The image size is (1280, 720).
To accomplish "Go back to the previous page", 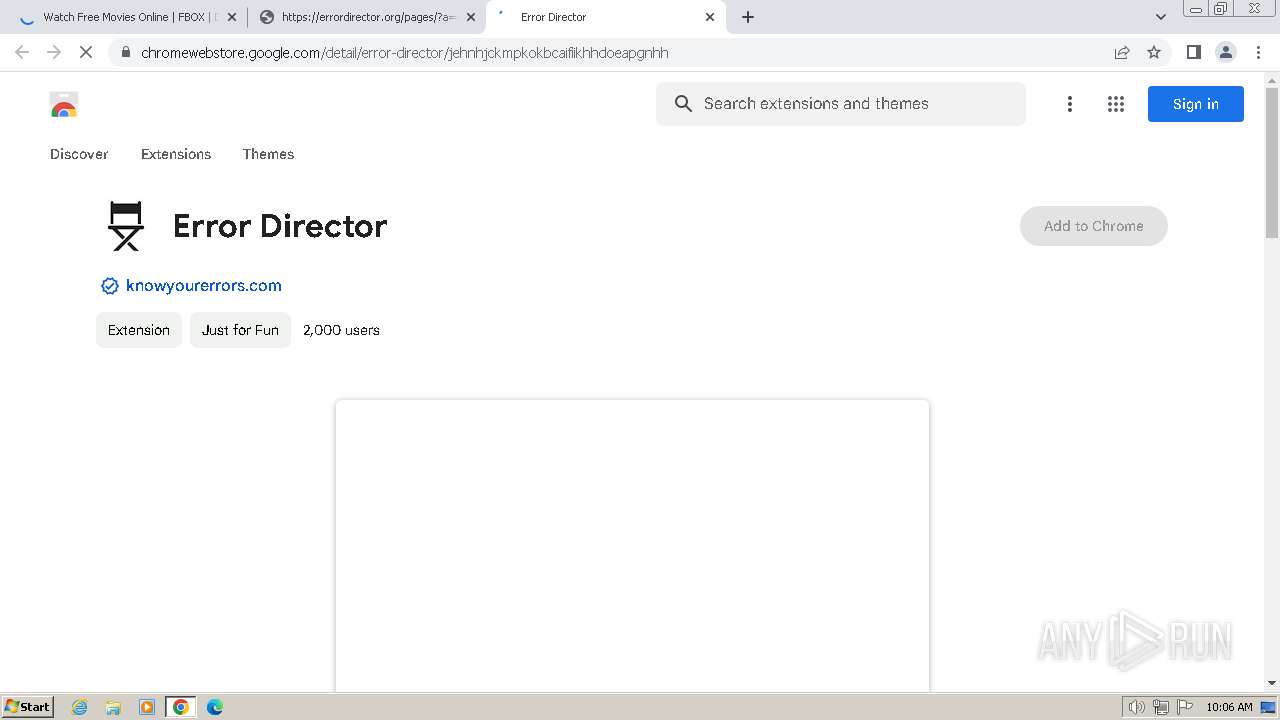I will pyautogui.click(x=22, y=52).
